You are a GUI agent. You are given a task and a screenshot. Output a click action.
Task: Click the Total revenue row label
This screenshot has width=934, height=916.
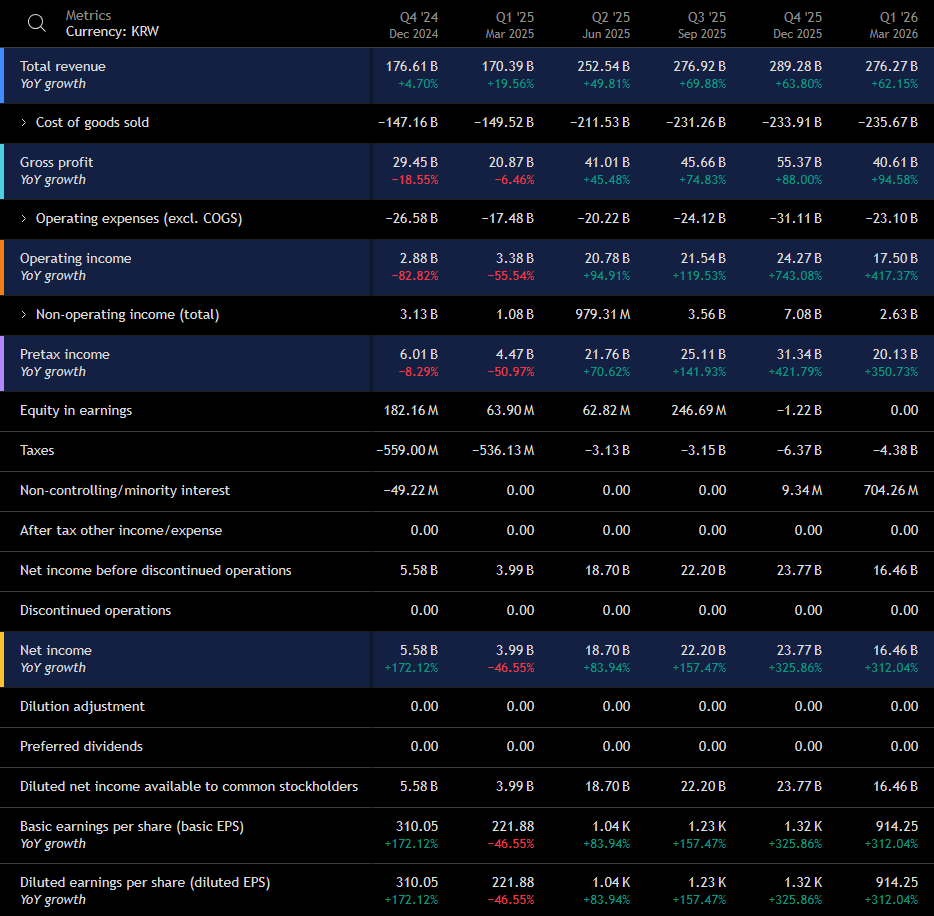pos(63,66)
